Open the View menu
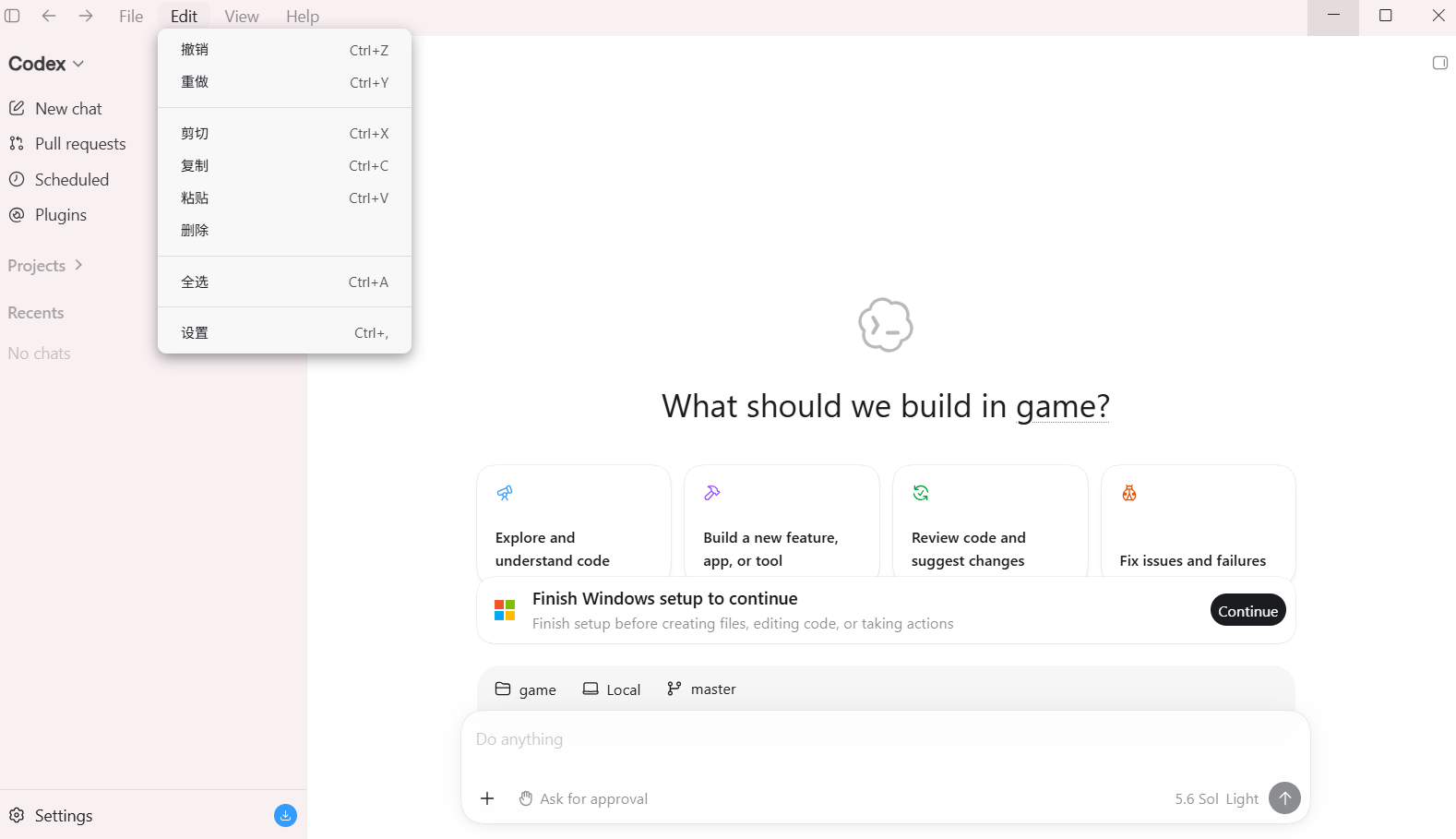This screenshot has width=1456, height=839. (x=242, y=16)
